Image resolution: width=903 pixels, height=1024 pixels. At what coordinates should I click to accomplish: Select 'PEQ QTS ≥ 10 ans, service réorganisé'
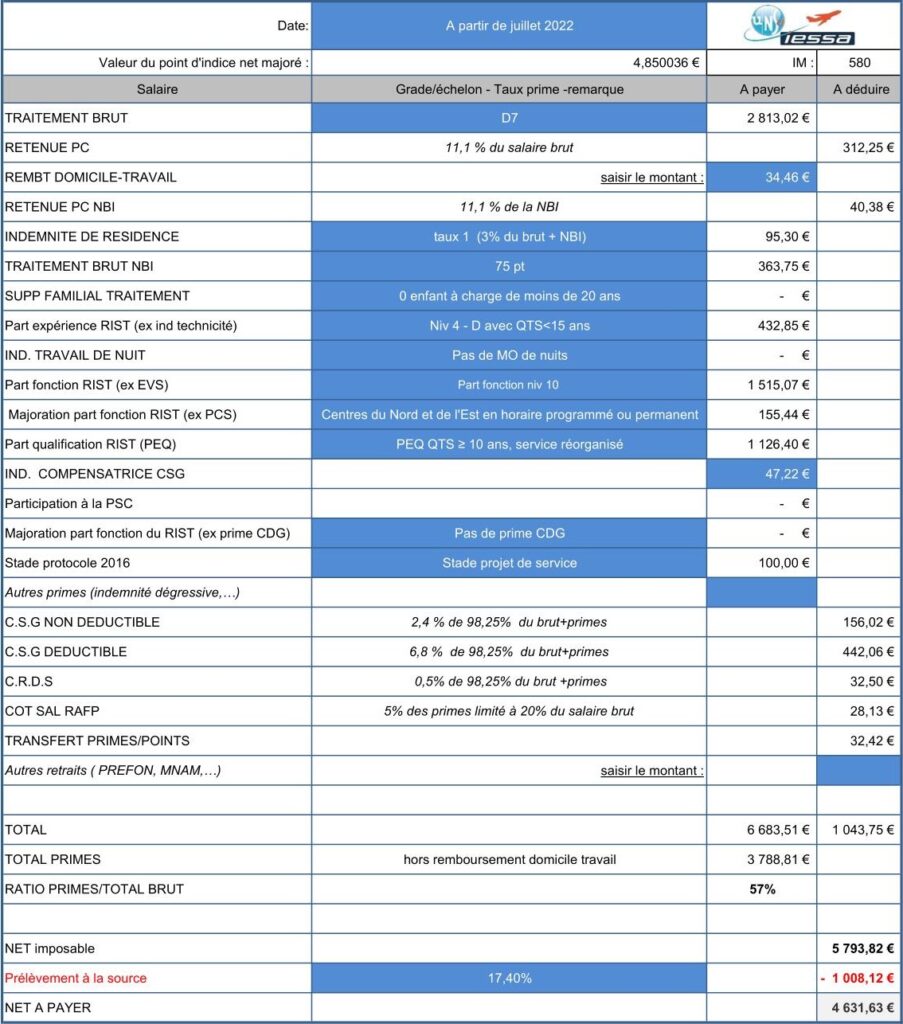coord(509,444)
